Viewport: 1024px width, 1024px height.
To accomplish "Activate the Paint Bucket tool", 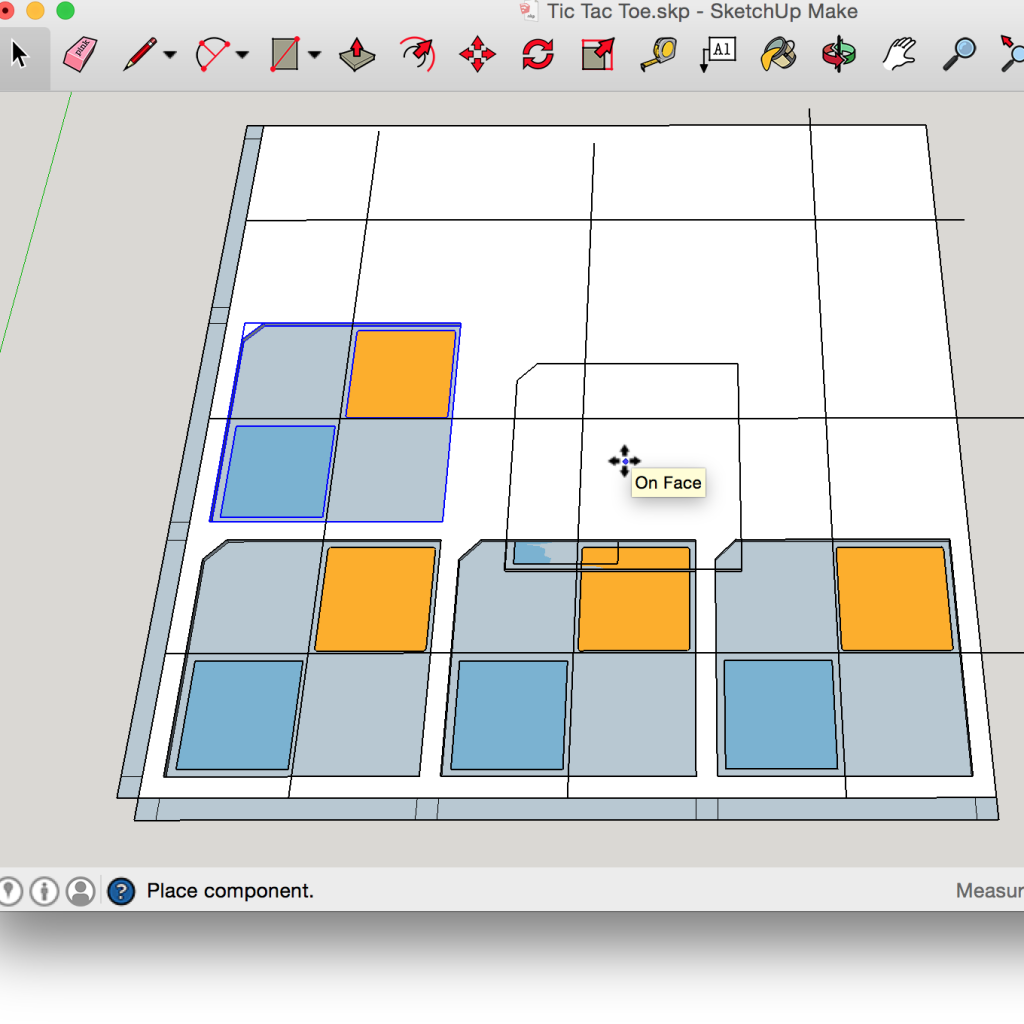I will click(x=778, y=55).
